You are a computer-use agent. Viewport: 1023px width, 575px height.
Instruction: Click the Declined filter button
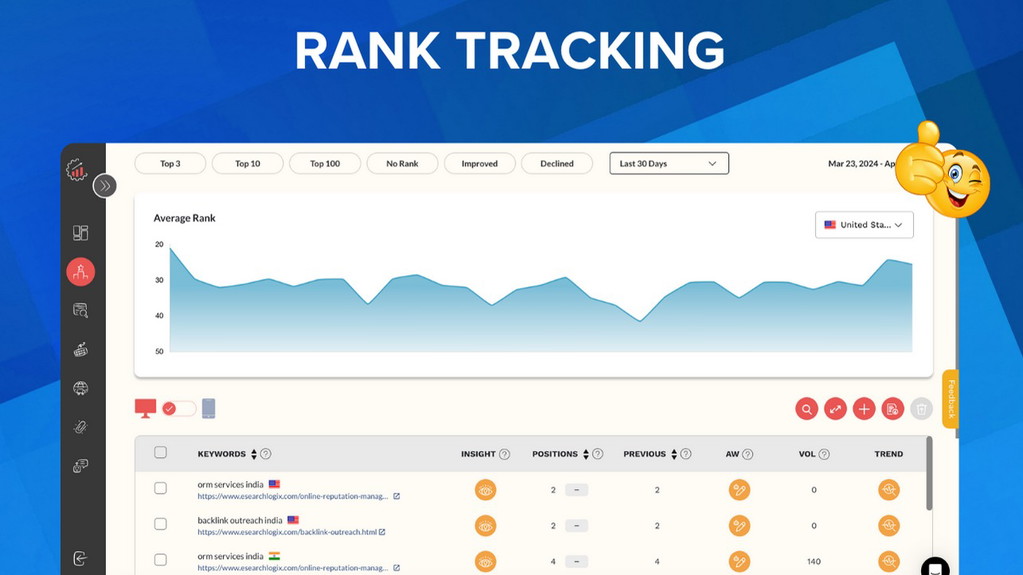point(557,163)
